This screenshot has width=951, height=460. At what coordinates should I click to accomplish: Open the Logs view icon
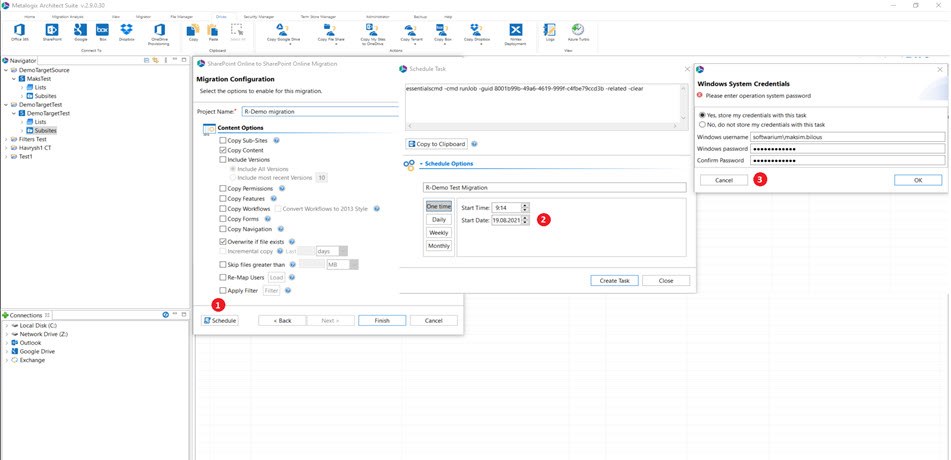pyautogui.click(x=550, y=32)
